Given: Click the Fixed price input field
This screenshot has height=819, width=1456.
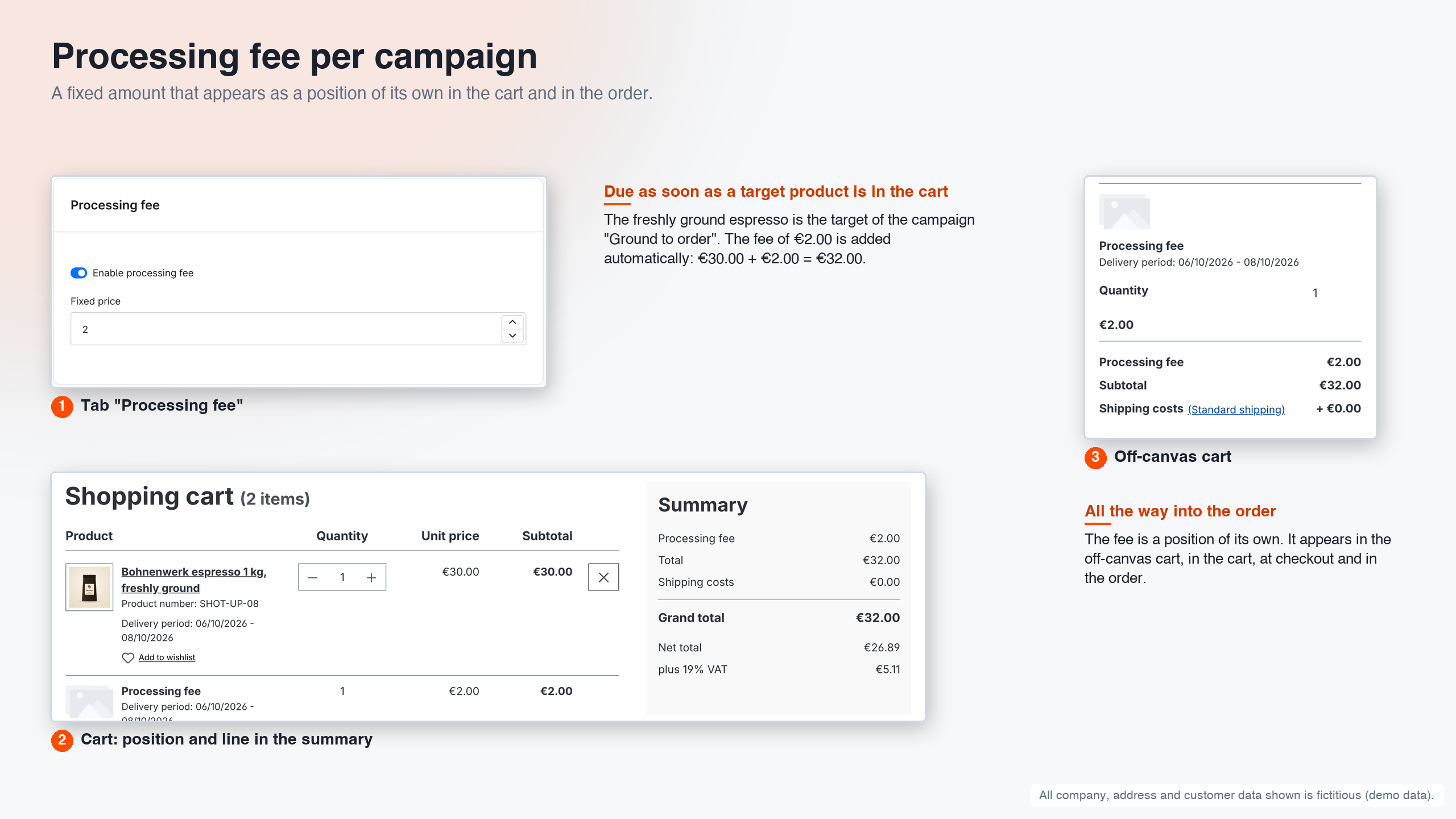Looking at the screenshot, I should click(x=286, y=329).
